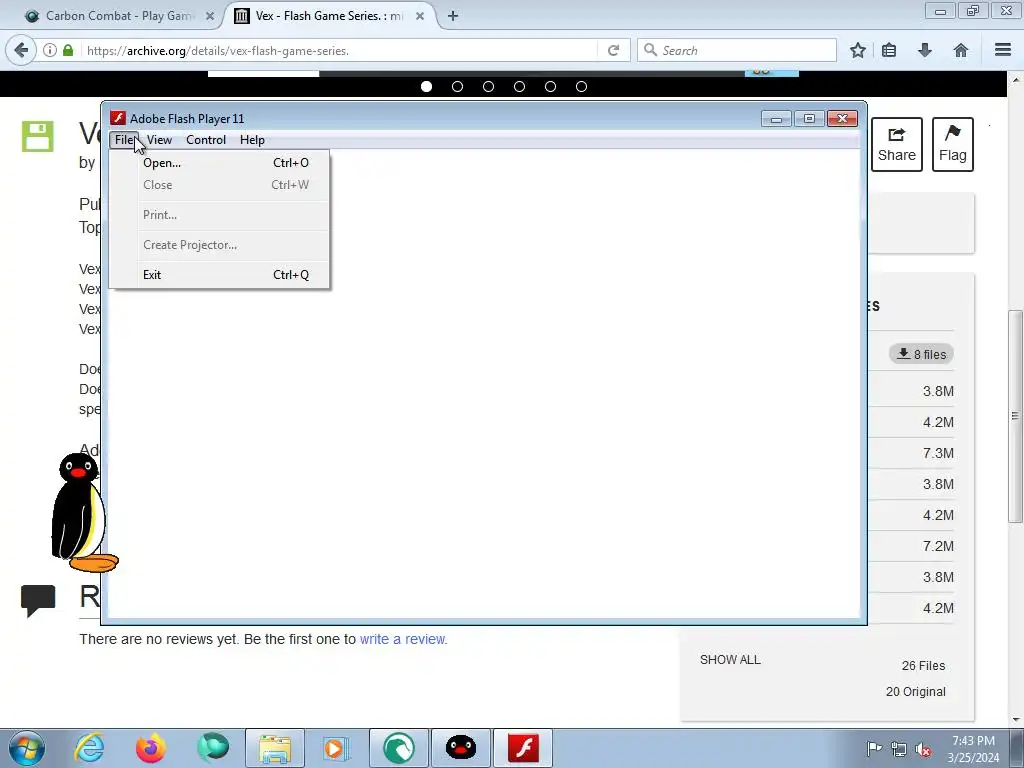Click the reviews speech bubble icon

coord(38,600)
